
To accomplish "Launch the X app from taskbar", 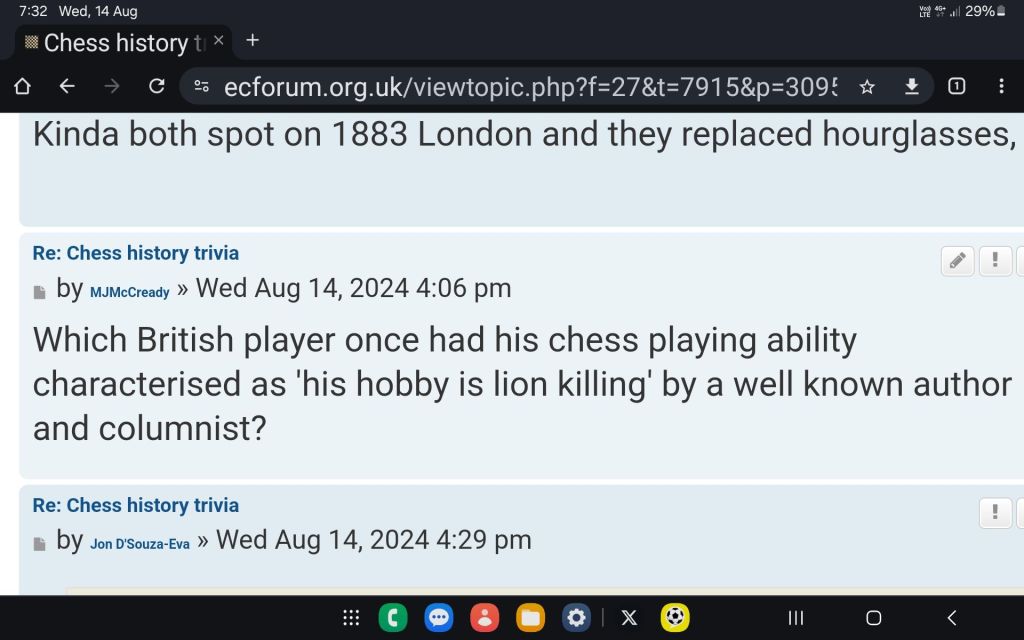I will pyautogui.click(x=629, y=618).
